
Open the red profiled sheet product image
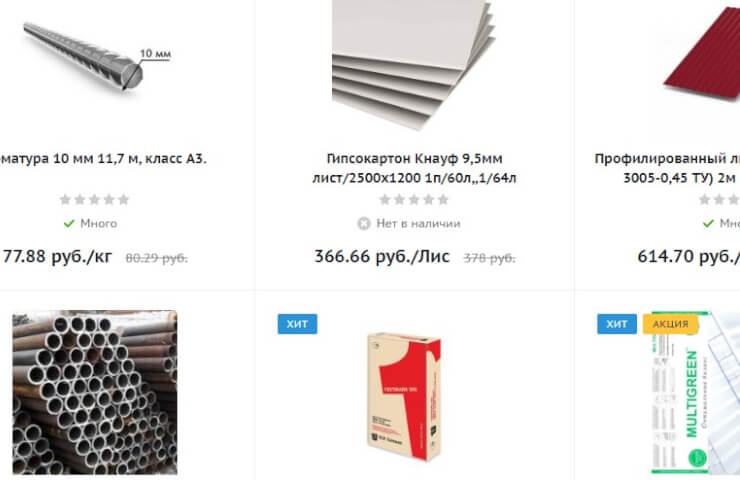(x=702, y=53)
